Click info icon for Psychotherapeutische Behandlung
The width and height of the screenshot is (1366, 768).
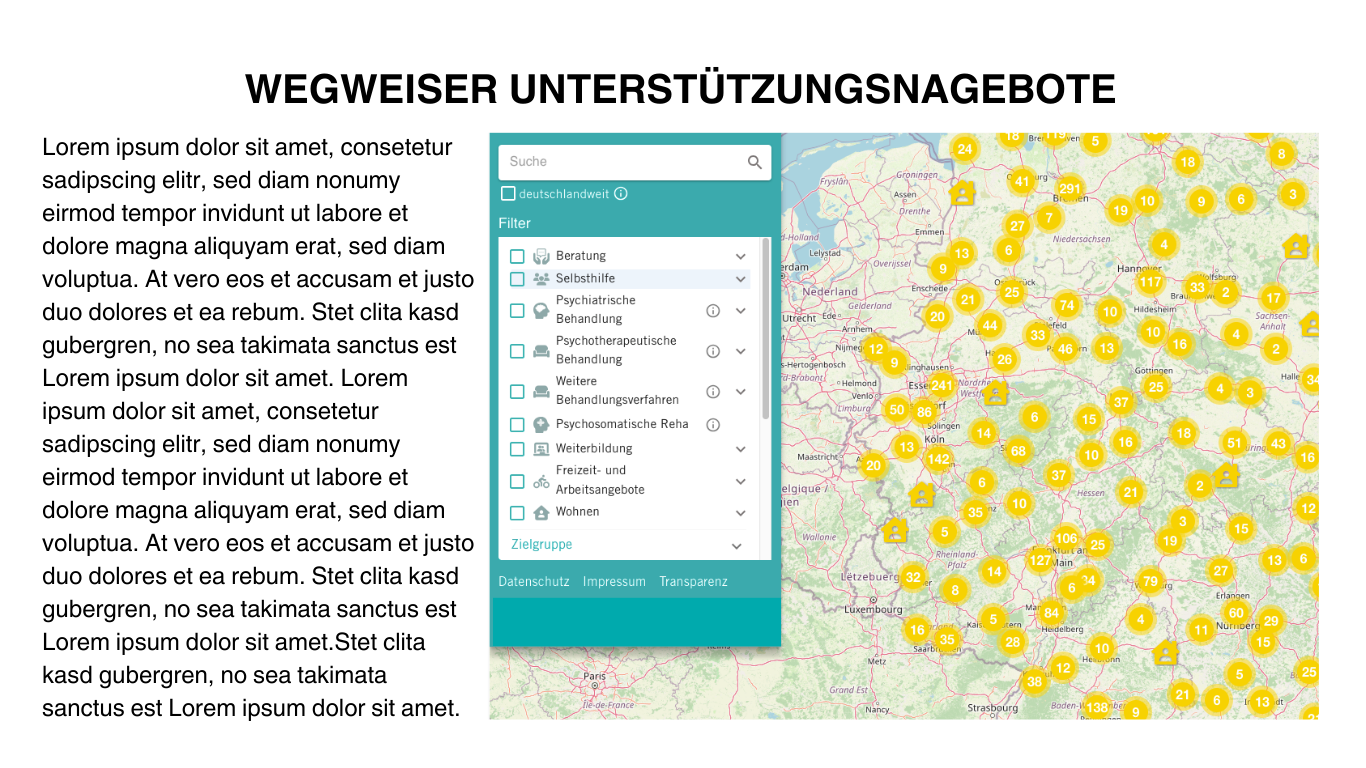713,351
